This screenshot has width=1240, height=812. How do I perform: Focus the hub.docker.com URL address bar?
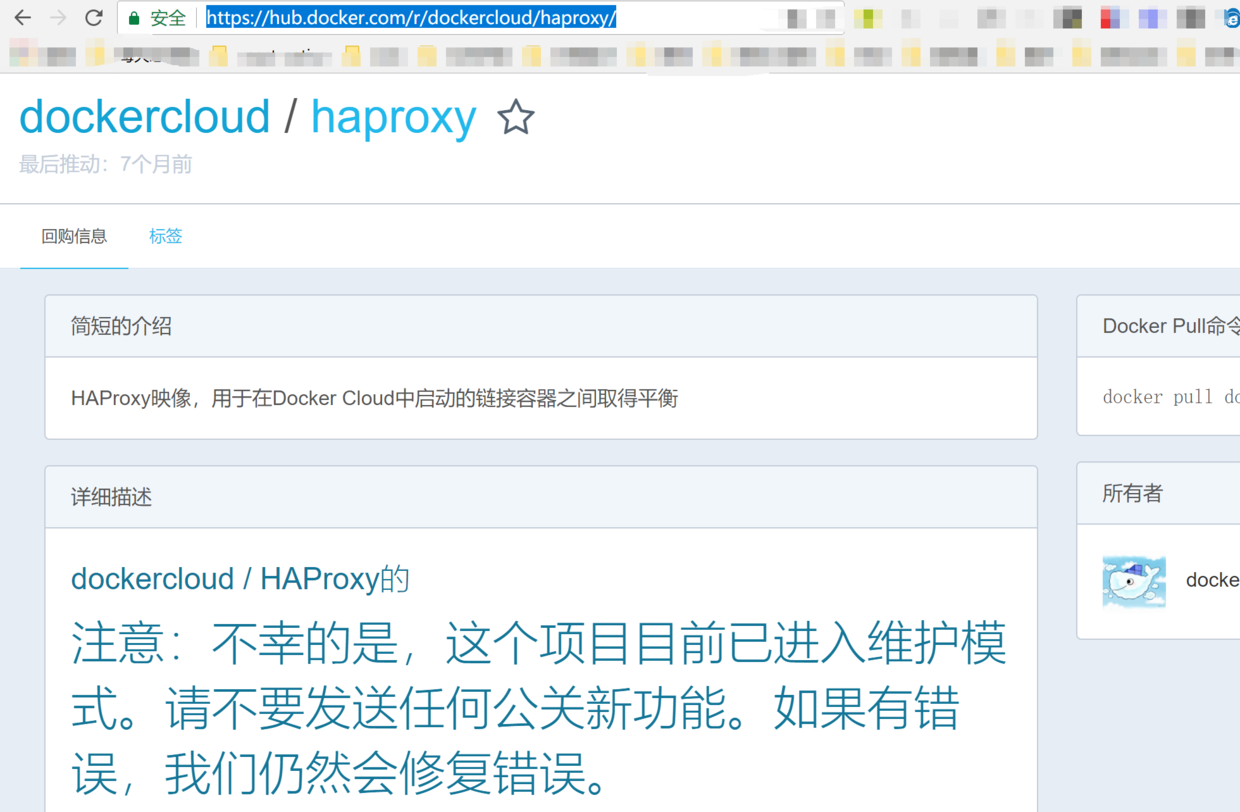480,18
